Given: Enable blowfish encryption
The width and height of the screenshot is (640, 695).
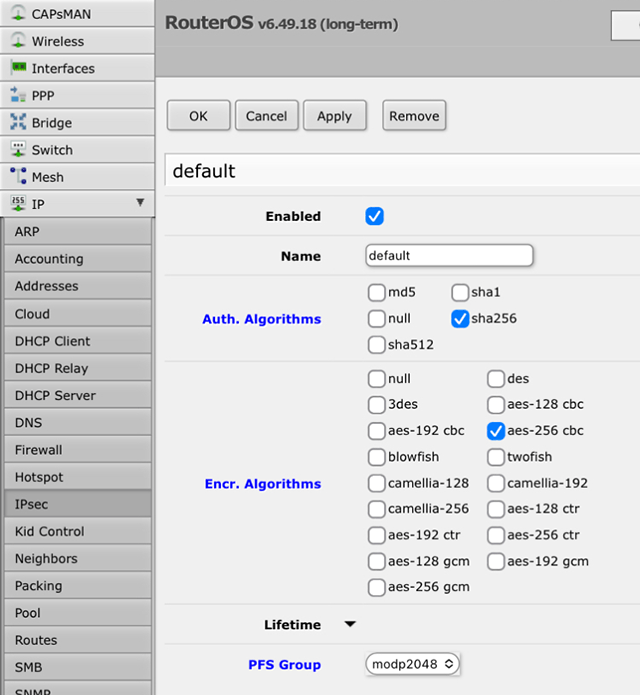Looking at the screenshot, I should pyautogui.click(x=376, y=457).
